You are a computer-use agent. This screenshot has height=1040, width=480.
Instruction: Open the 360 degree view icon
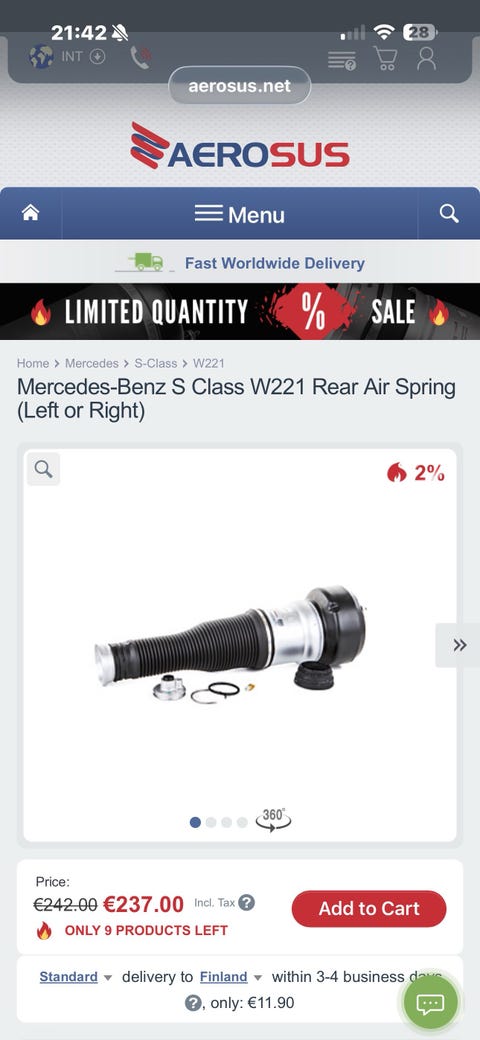[273, 819]
